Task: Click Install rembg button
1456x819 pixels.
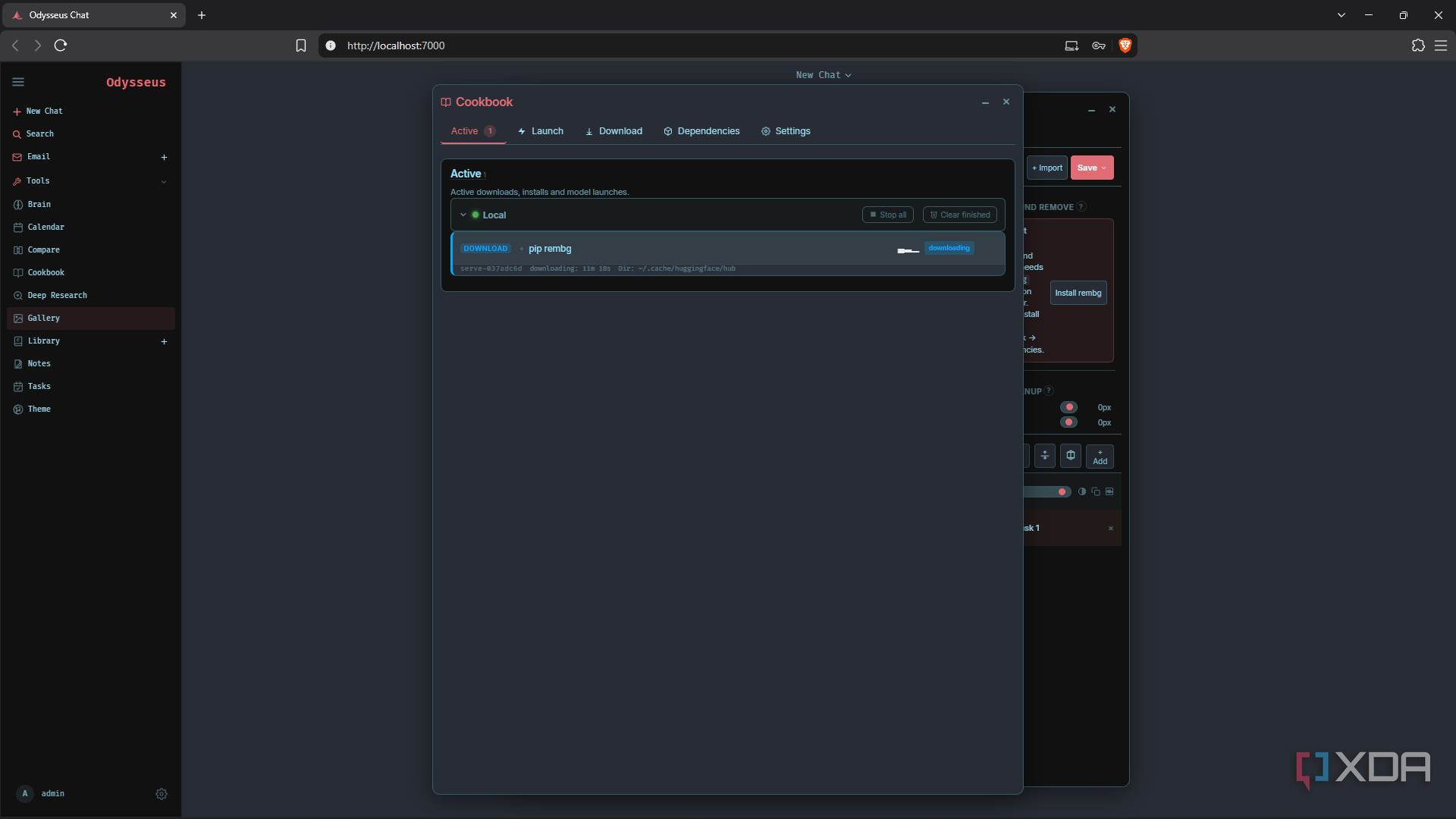Action: pos(1078,293)
